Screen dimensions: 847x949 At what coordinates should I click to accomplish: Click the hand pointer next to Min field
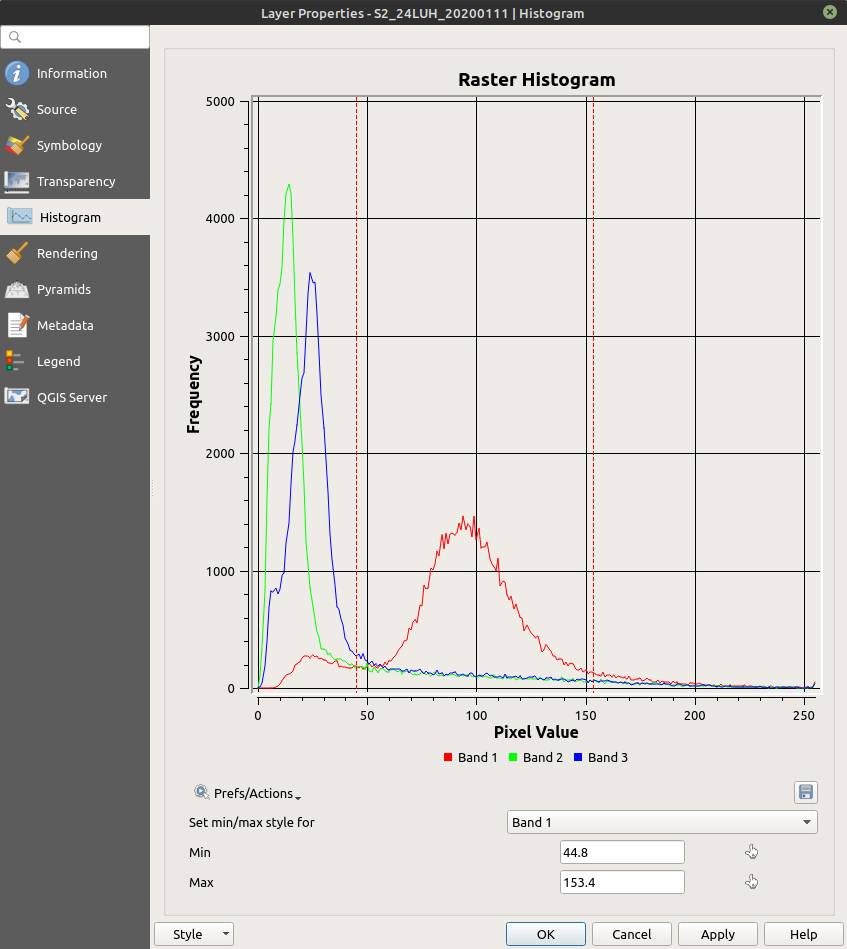point(751,852)
